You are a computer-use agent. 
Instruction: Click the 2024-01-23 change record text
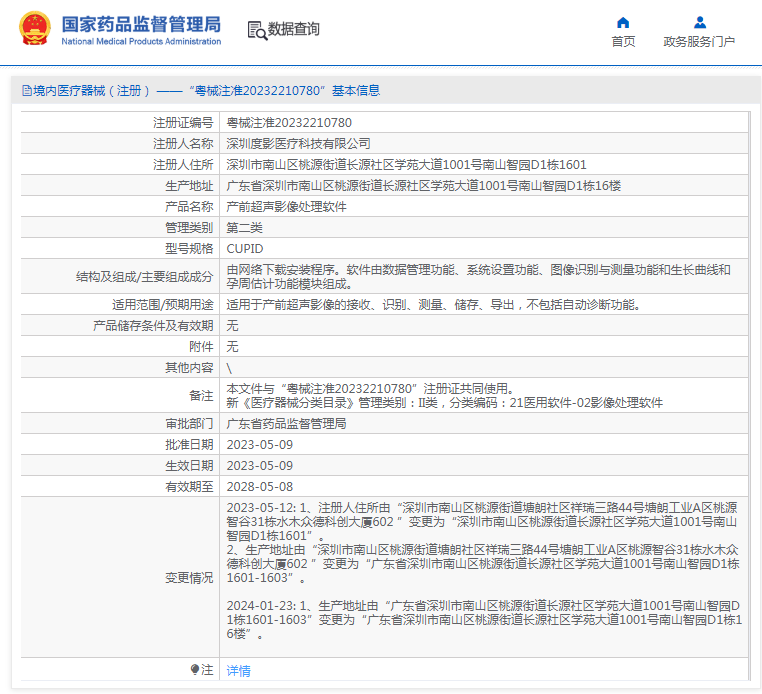point(484,620)
